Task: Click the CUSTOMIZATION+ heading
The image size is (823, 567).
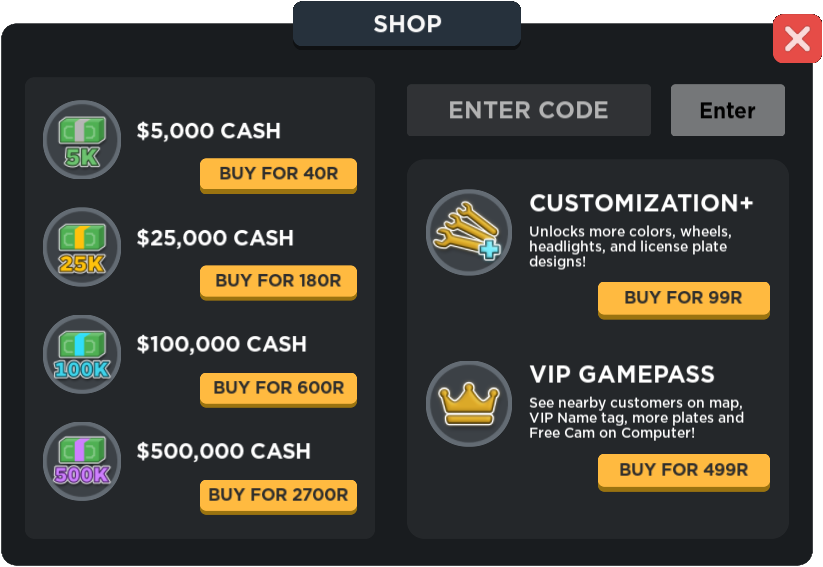Action: 641,204
